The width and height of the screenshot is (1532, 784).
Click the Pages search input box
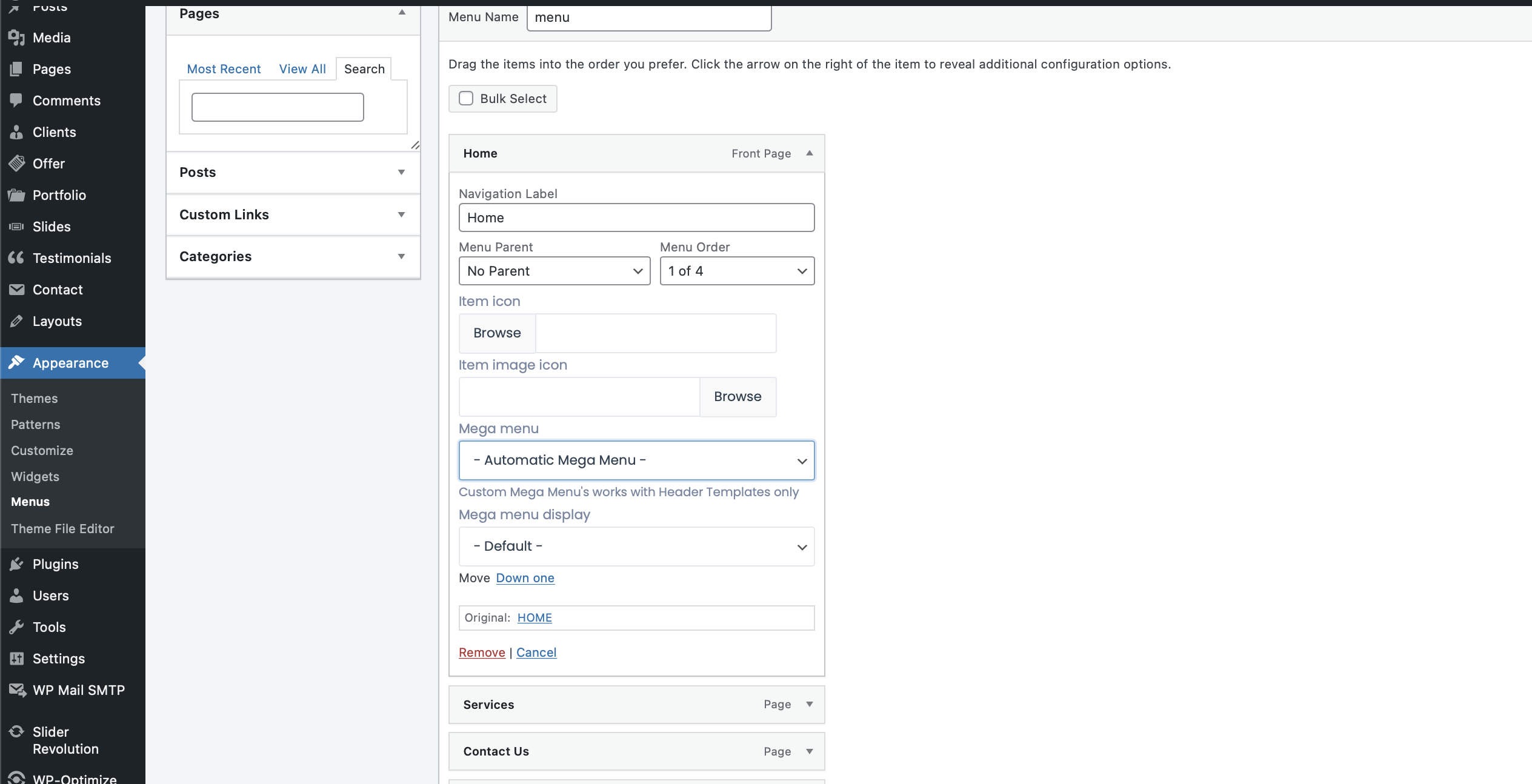(278, 107)
